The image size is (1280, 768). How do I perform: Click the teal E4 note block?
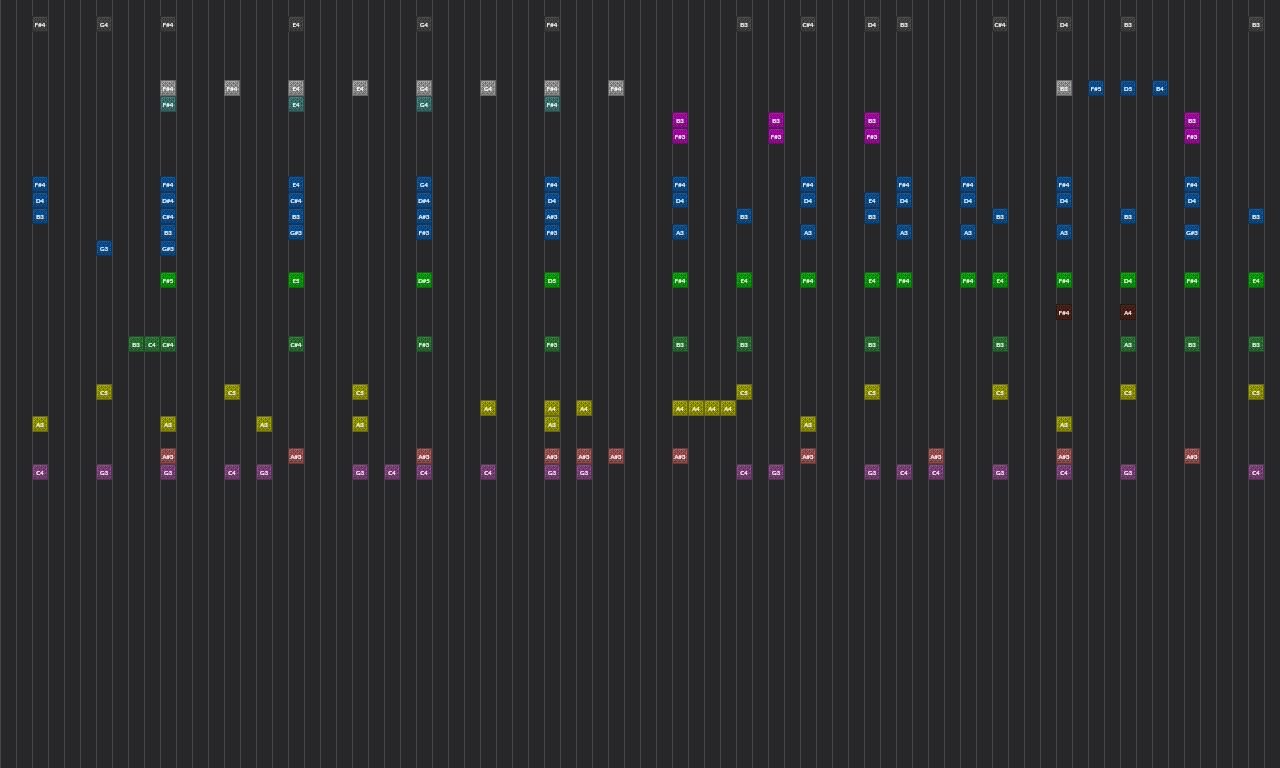tap(296, 104)
